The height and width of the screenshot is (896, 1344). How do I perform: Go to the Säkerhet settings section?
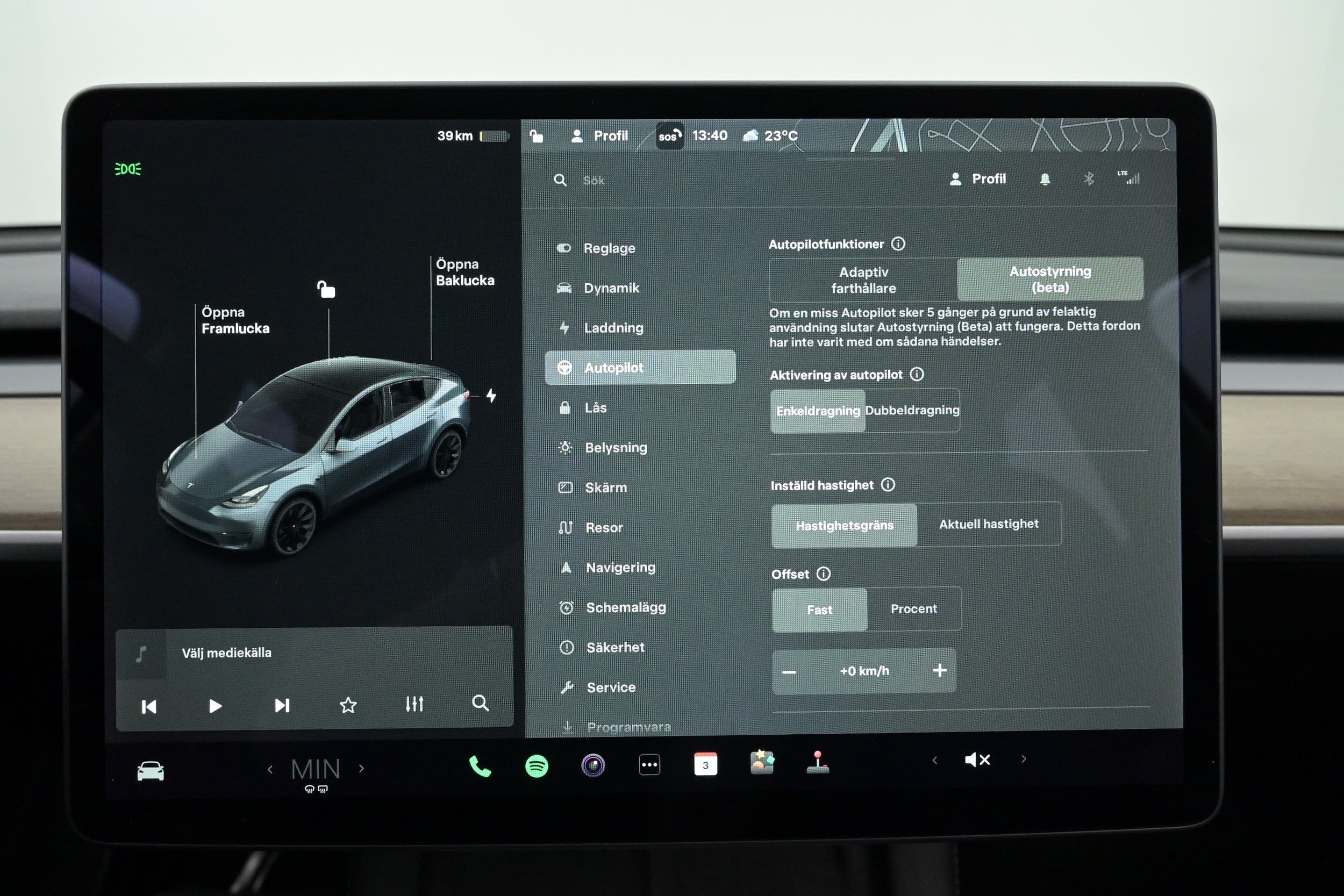tap(615, 648)
